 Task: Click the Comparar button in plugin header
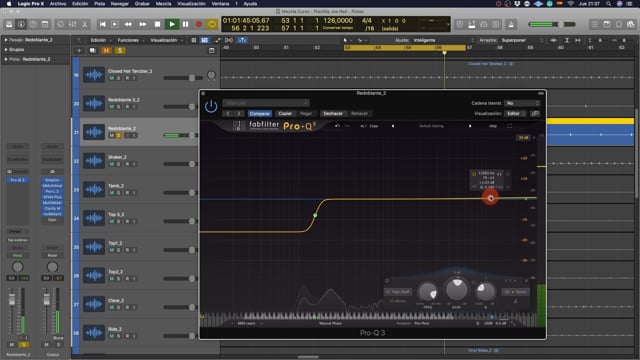260,113
